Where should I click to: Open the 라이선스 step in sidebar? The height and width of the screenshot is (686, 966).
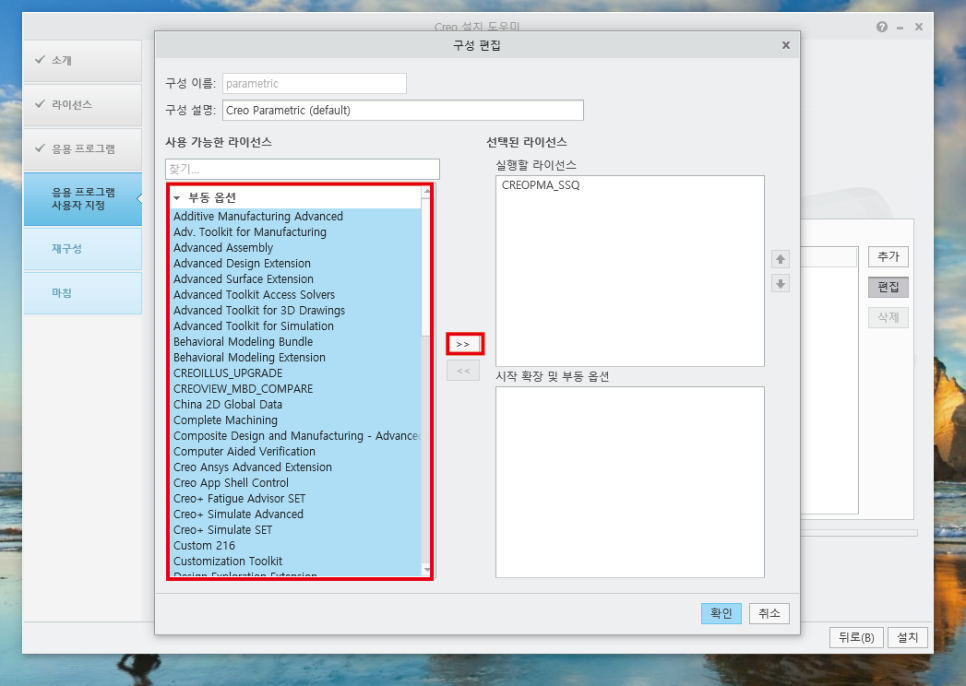(x=83, y=105)
